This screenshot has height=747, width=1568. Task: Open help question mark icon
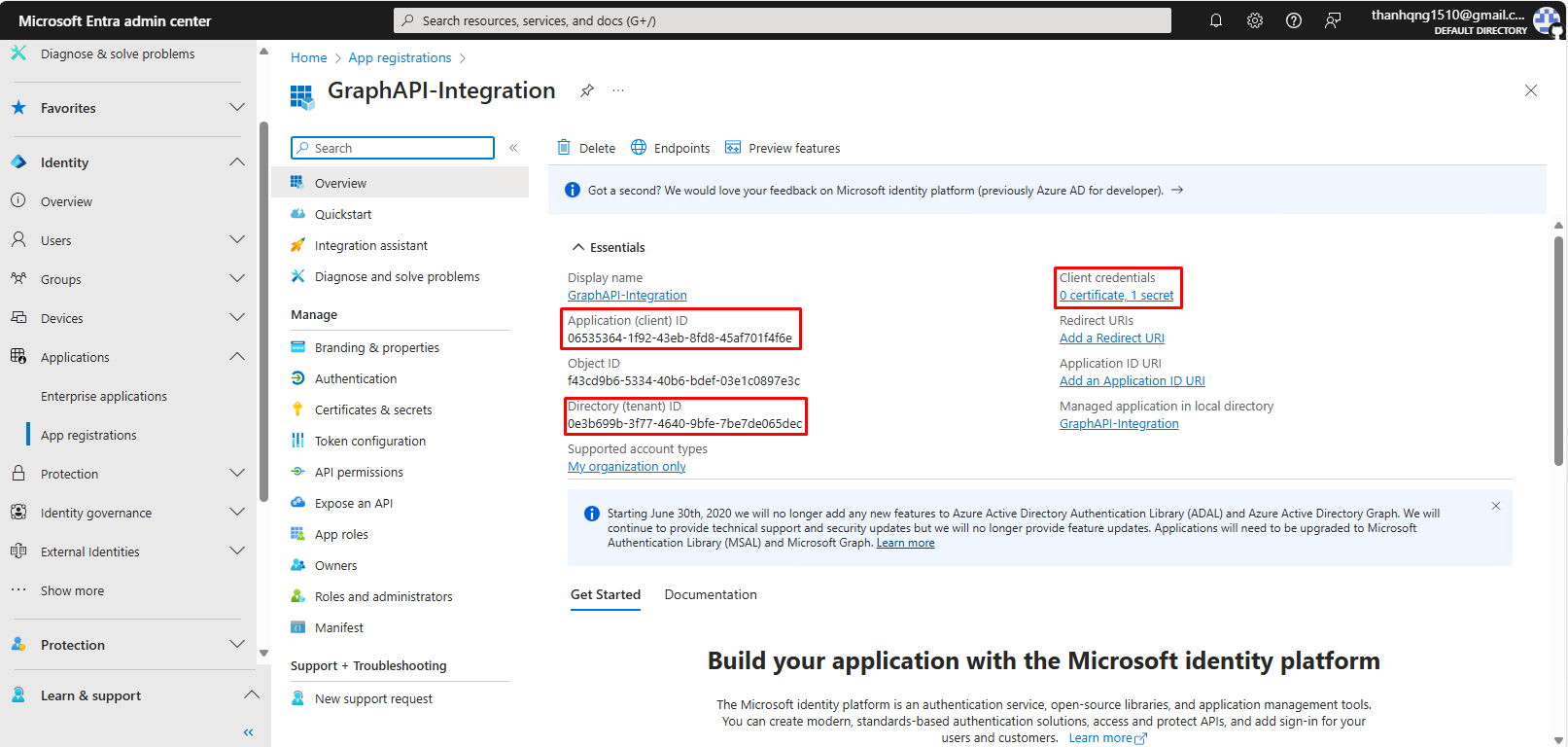1294,20
